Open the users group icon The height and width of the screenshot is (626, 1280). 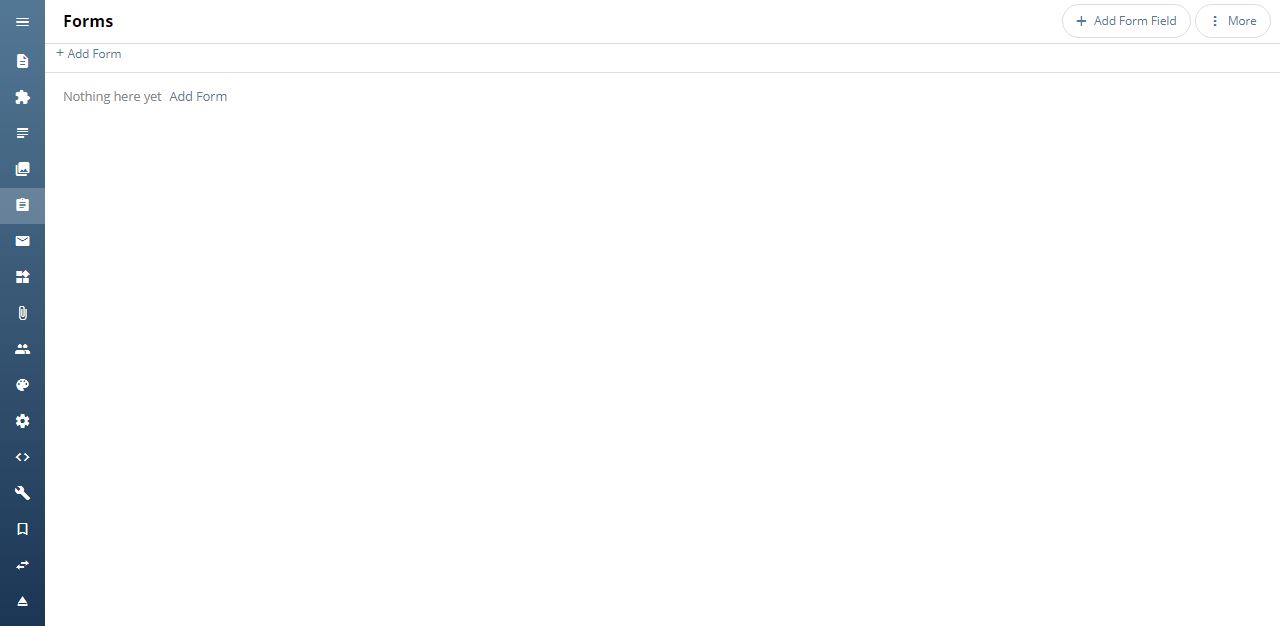[22, 349]
